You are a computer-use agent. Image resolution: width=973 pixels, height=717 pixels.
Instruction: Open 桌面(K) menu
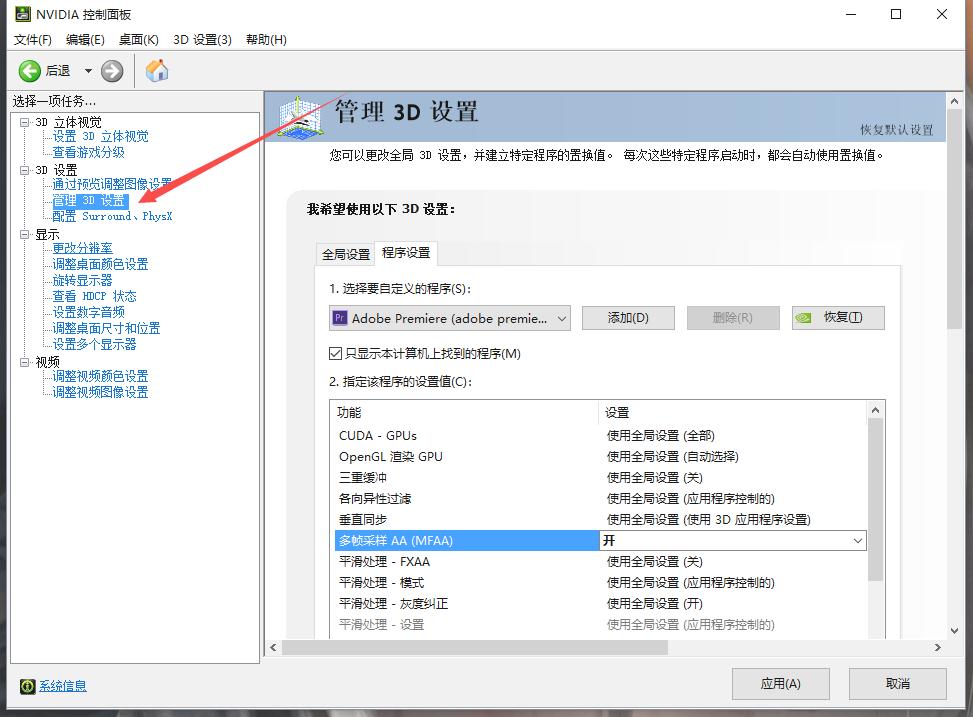(x=139, y=40)
